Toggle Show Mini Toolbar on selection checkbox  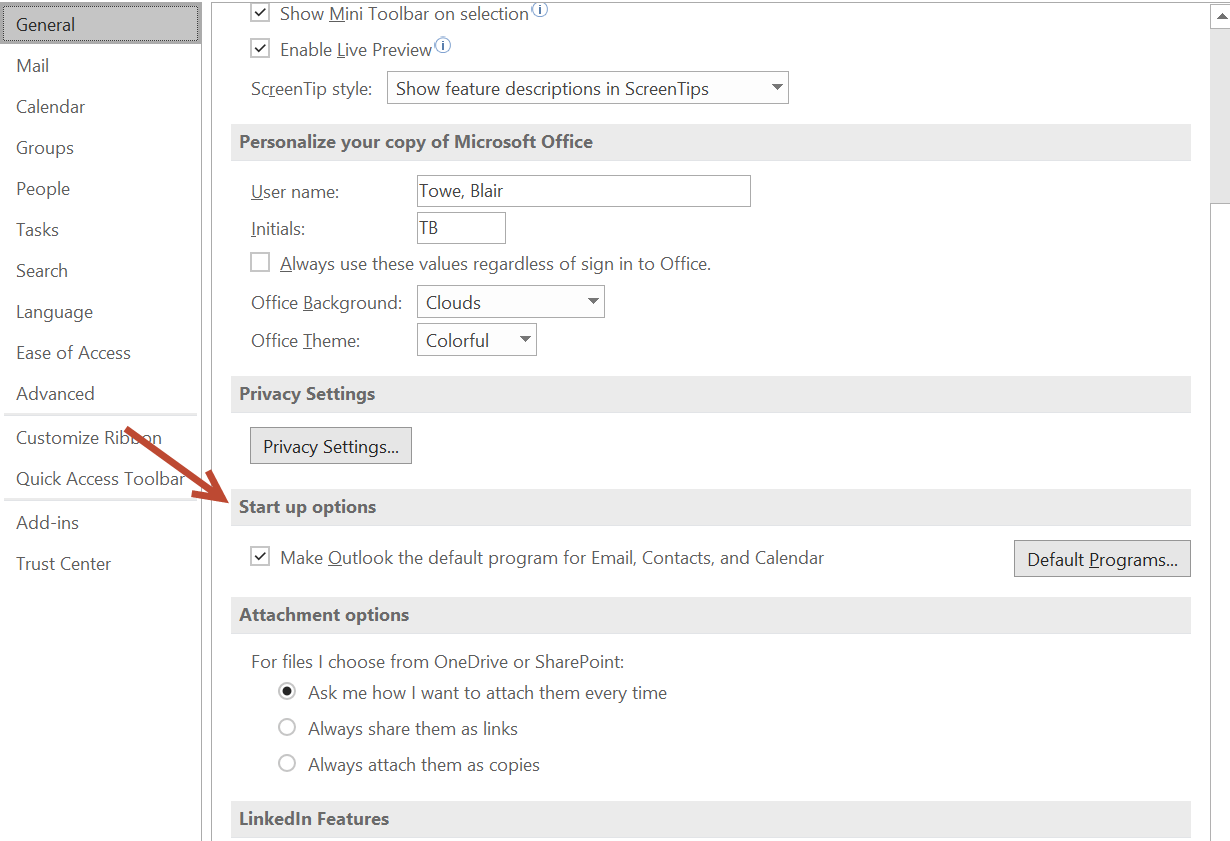(x=260, y=13)
